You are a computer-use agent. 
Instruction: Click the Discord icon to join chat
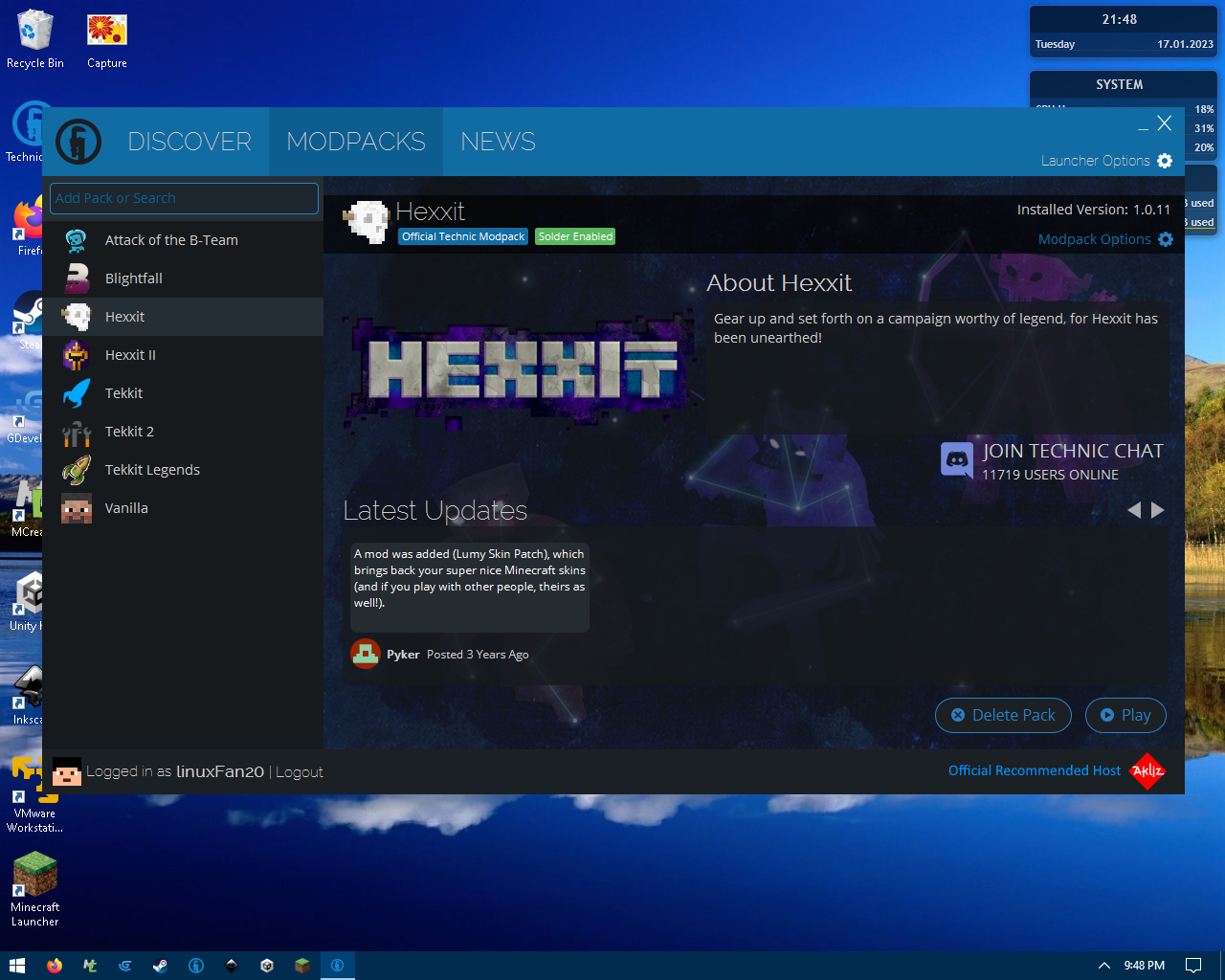[x=957, y=460]
